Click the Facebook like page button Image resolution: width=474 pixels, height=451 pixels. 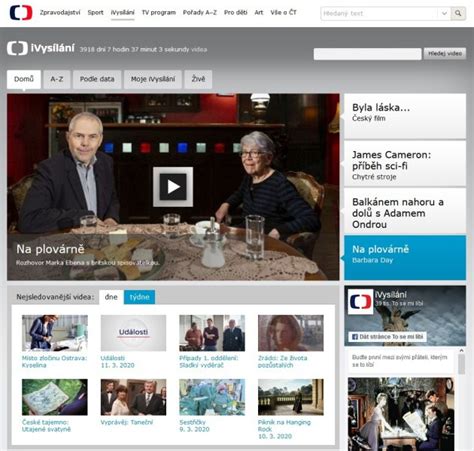(x=388, y=337)
